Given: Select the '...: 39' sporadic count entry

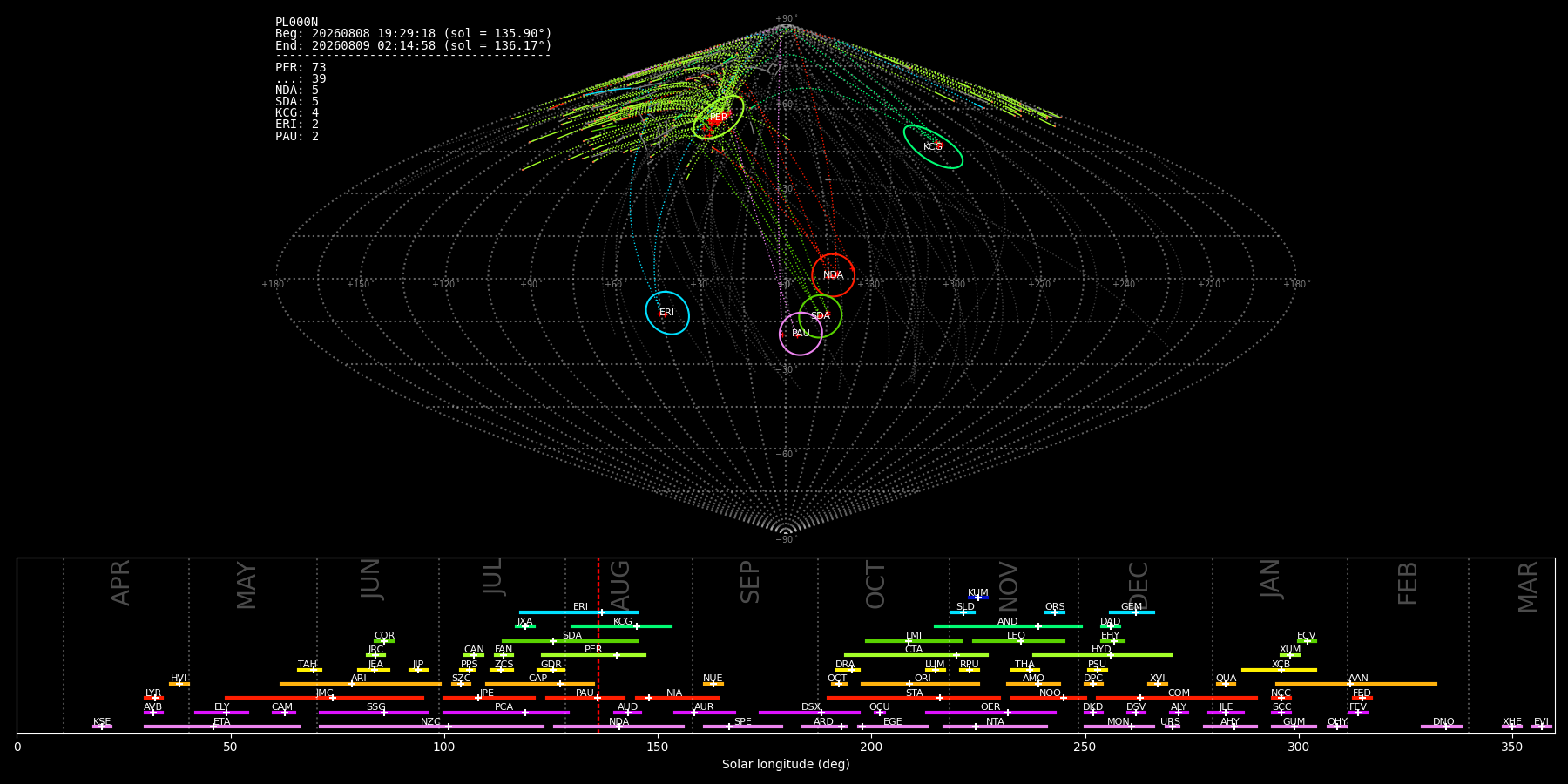Looking at the screenshot, I should point(301,78).
